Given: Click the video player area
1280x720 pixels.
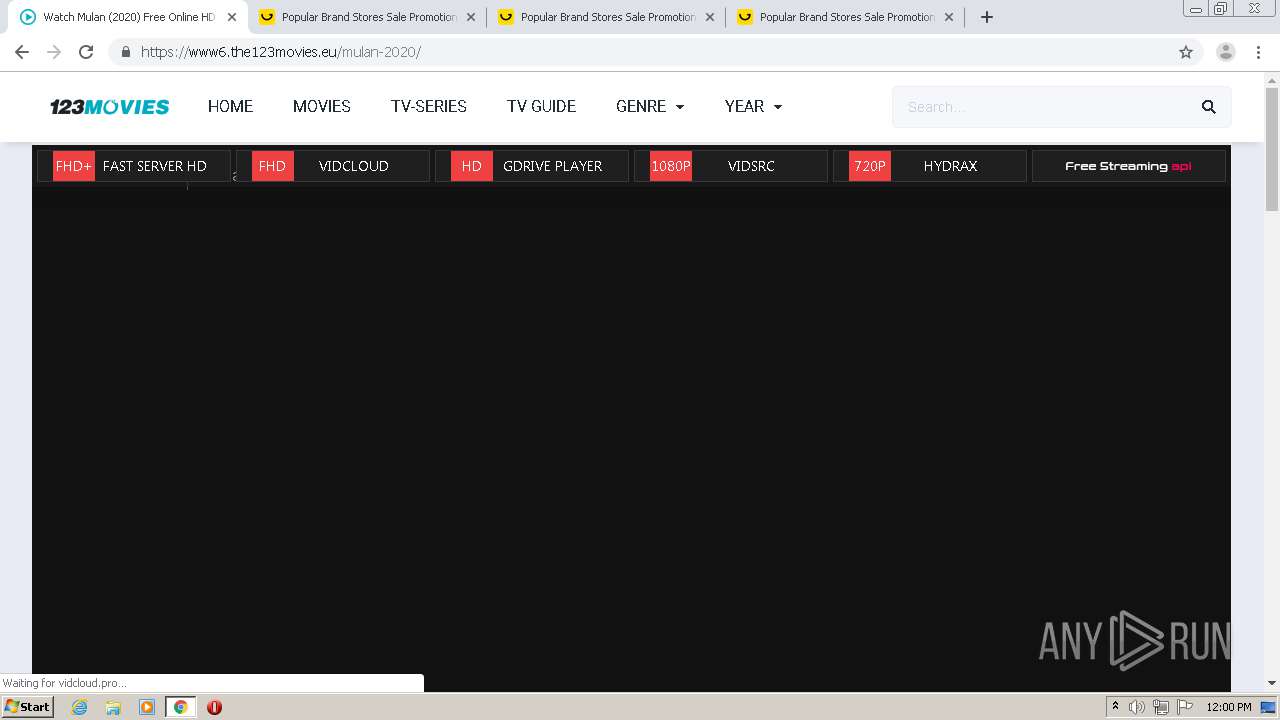Looking at the screenshot, I should (x=631, y=438).
